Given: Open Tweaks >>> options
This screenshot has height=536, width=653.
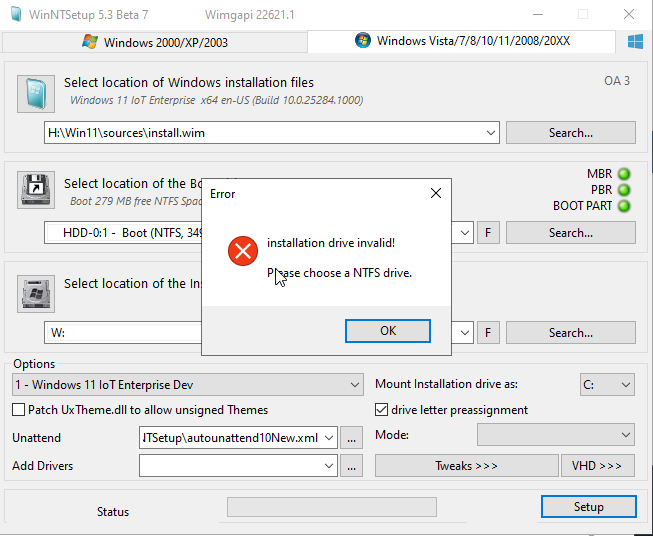Looking at the screenshot, I should [466, 466].
